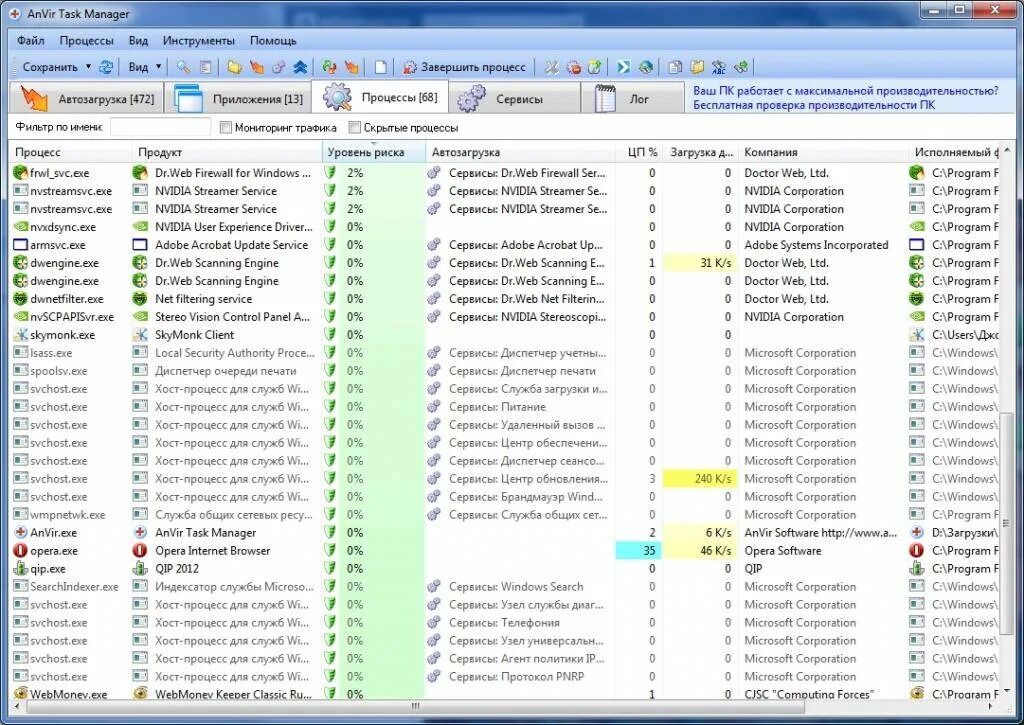Select the nvxdsync.exe process row
Screen dimensions: 1024x725
coord(505,227)
